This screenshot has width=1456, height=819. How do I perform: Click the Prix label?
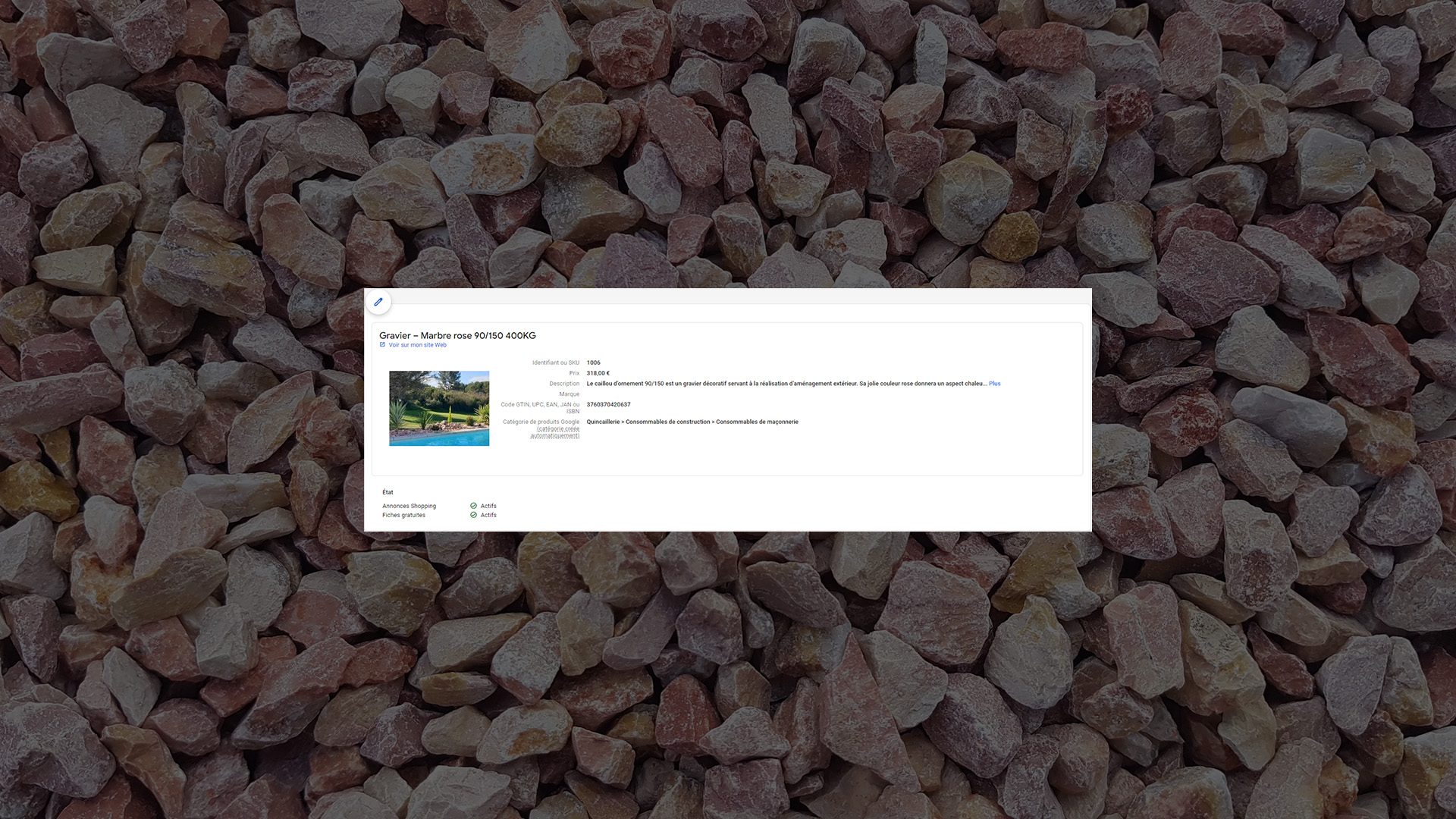pos(574,373)
